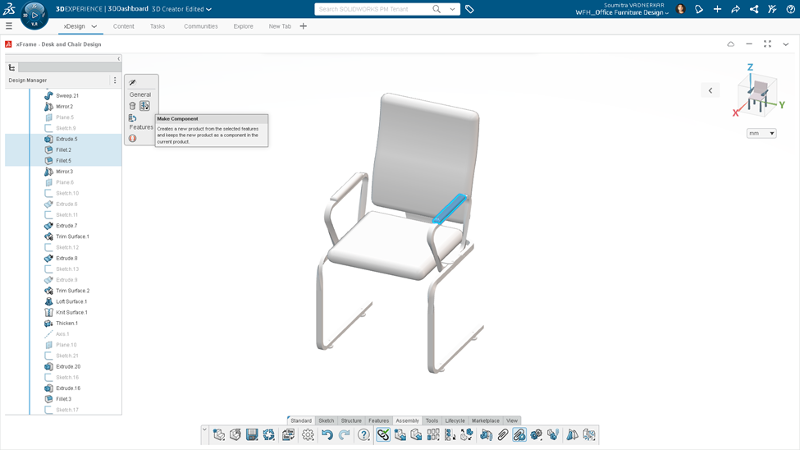Image resolution: width=800 pixels, height=450 pixels.
Task: Toggle the chain-link checkmark assembly tool
Action: pos(383,435)
